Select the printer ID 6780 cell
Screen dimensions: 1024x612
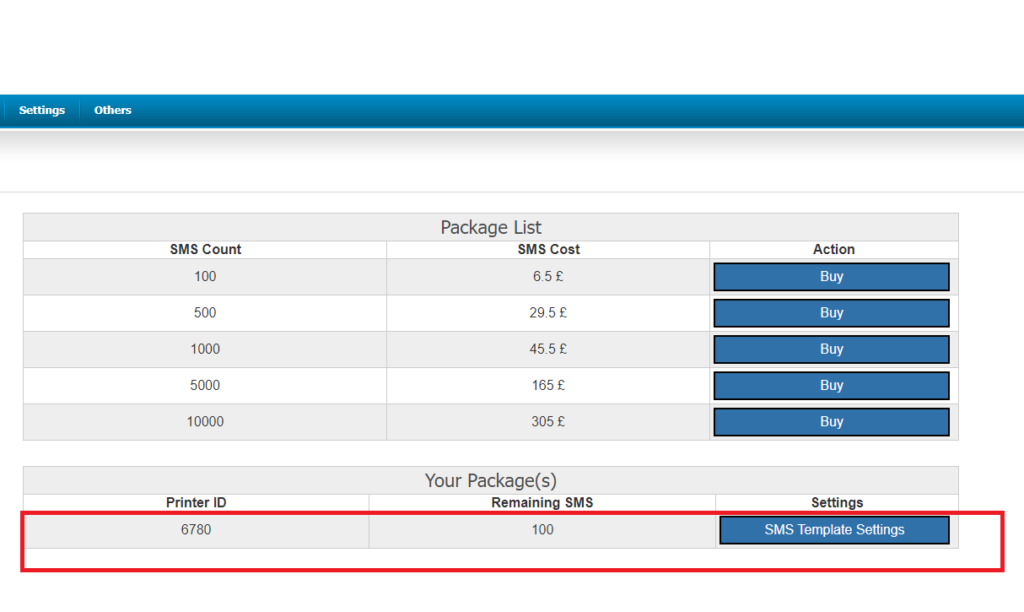[x=196, y=530]
